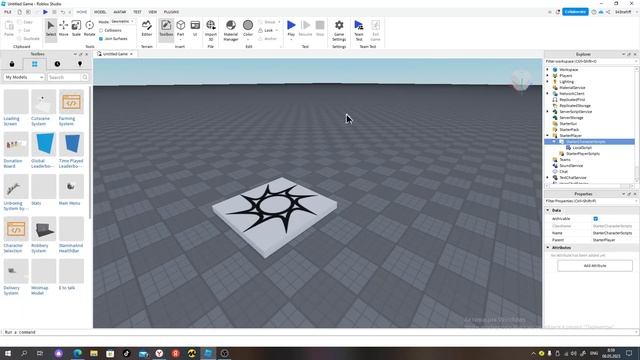640x360 pixels.
Task: Toggle the Archivable property checkbox
Action: tap(596, 219)
